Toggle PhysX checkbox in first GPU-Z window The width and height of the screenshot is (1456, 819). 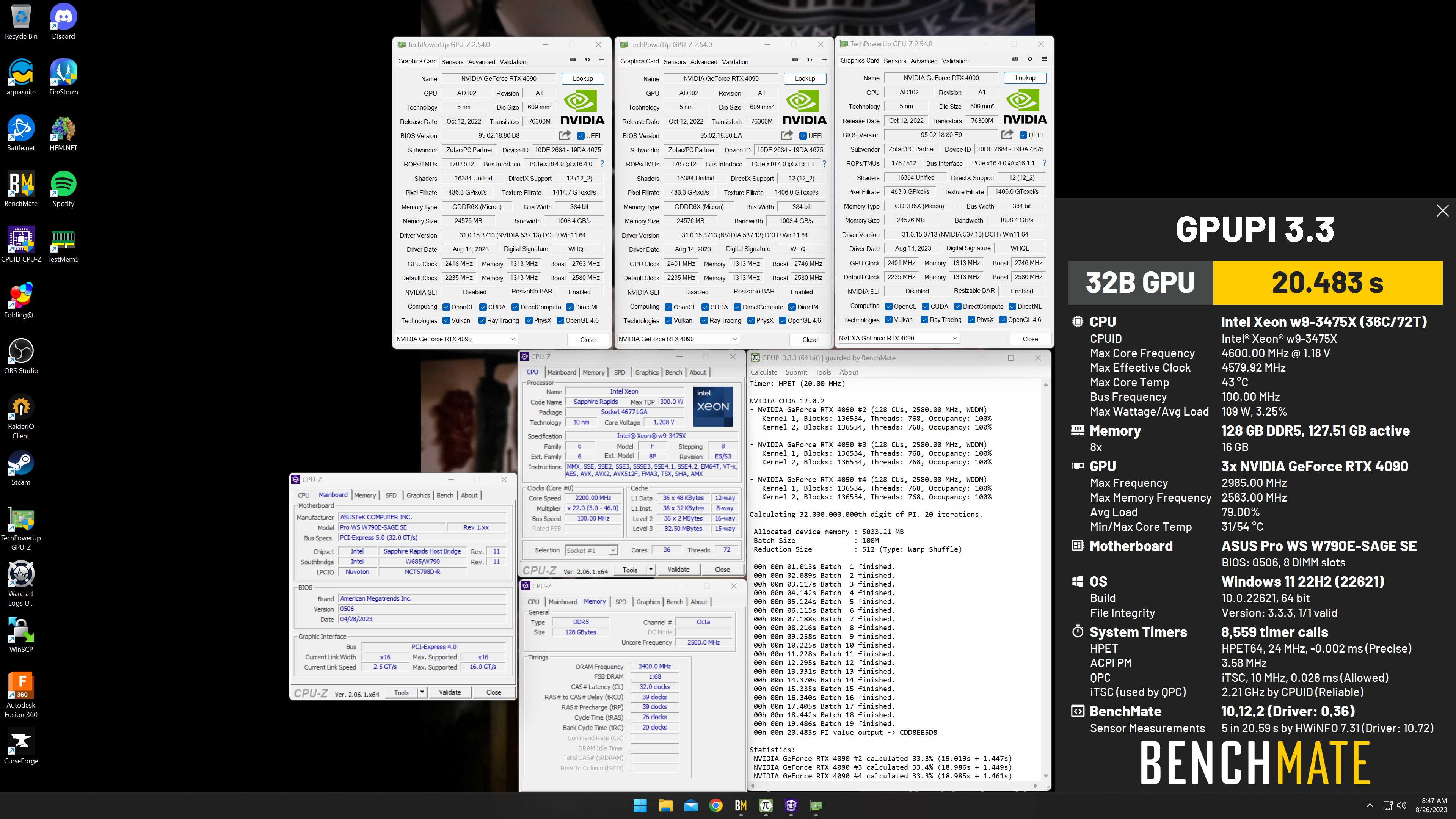(x=529, y=320)
